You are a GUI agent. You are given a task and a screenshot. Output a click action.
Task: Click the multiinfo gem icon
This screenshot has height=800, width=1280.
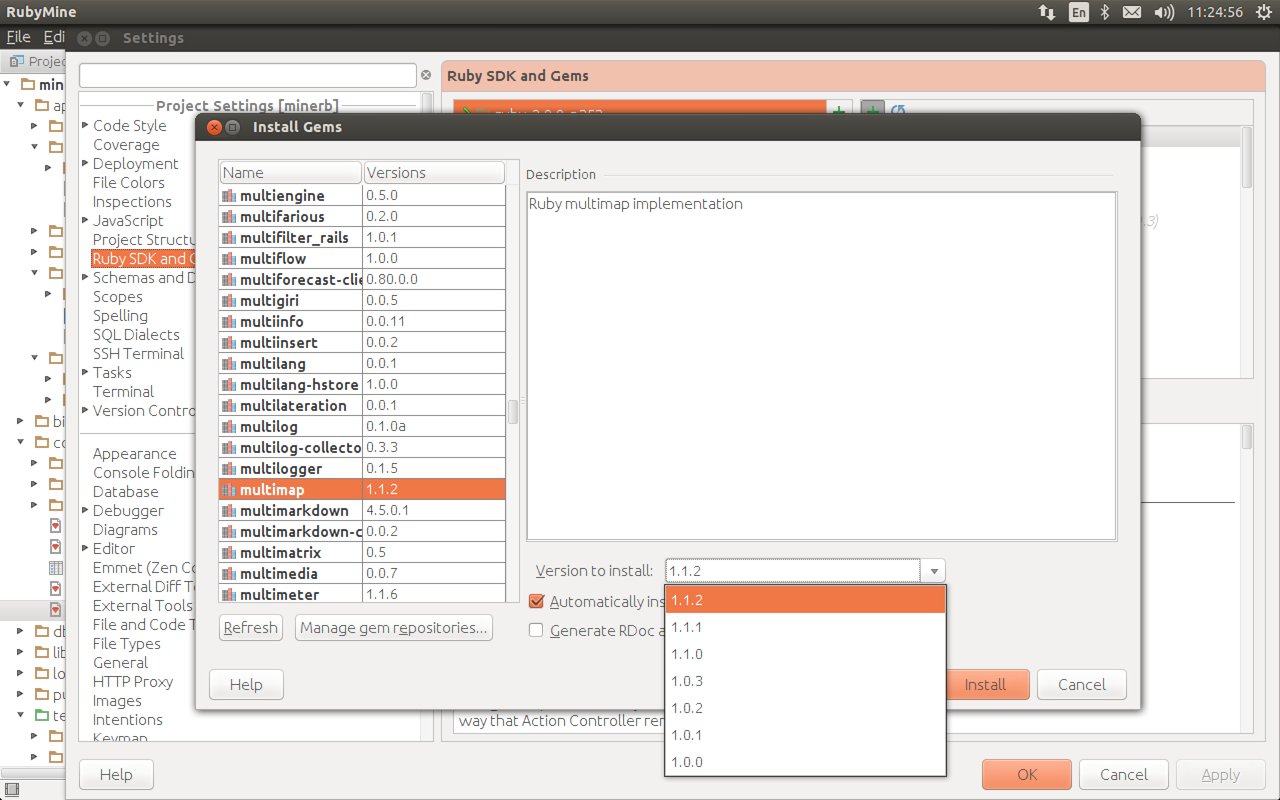point(229,322)
